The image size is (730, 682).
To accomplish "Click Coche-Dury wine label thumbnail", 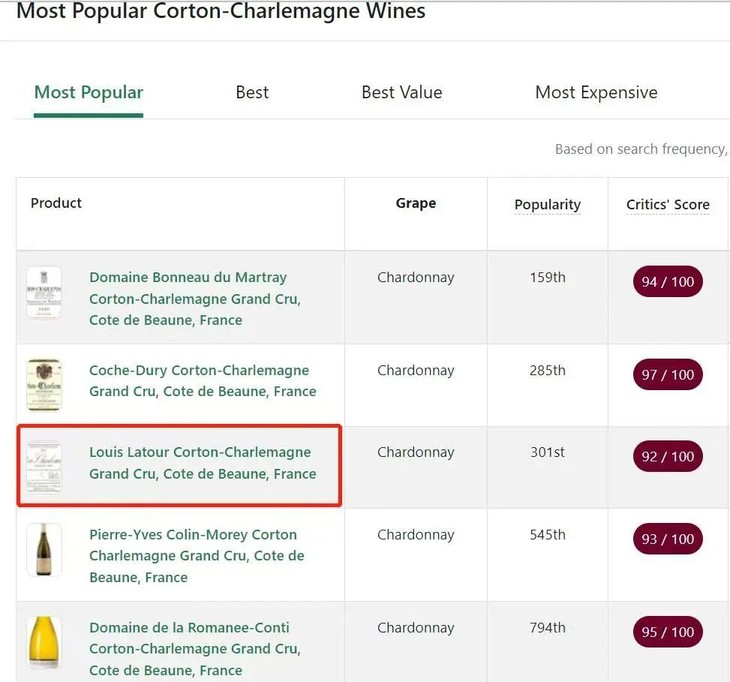I will pos(44,385).
